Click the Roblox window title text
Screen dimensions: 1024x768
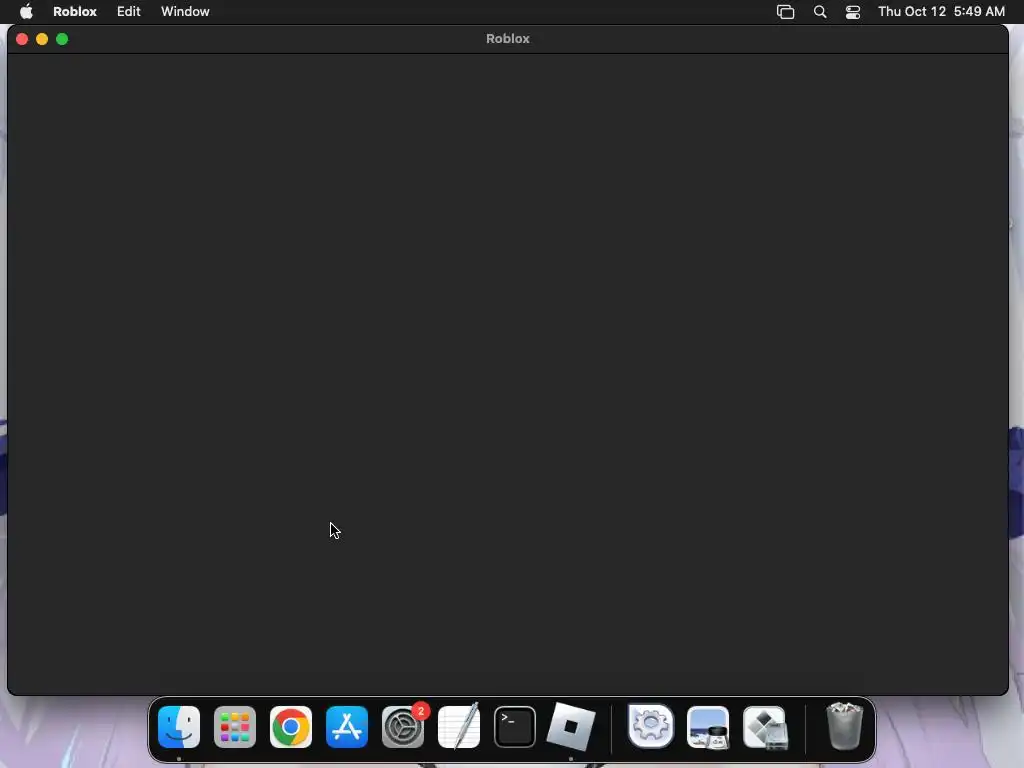tap(507, 39)
